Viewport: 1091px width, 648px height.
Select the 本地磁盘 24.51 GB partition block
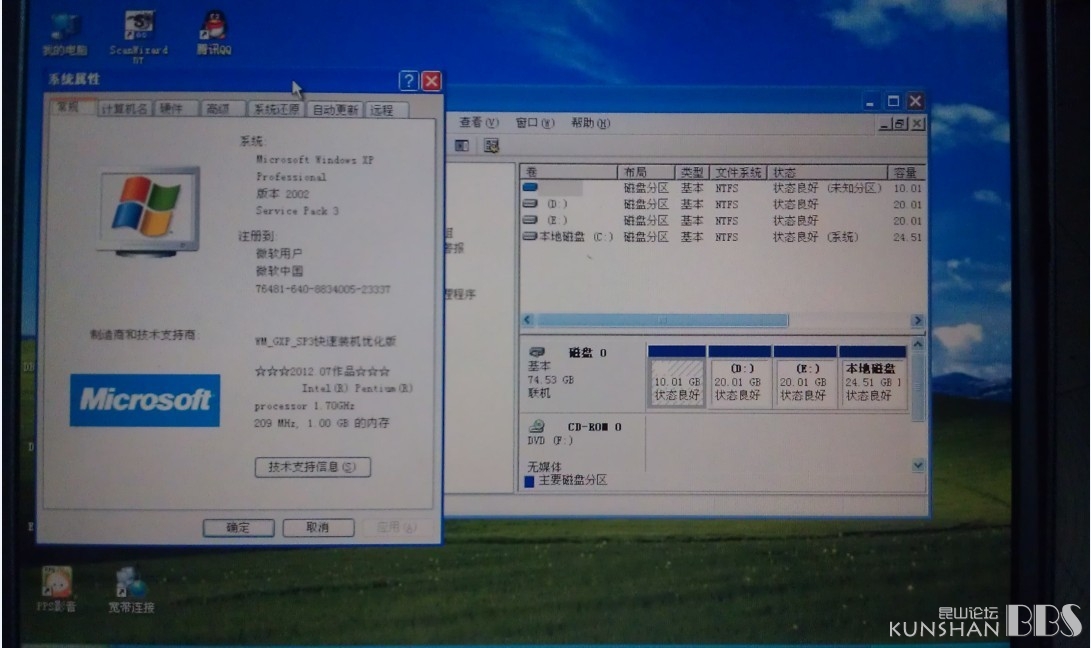pos(873,377)
